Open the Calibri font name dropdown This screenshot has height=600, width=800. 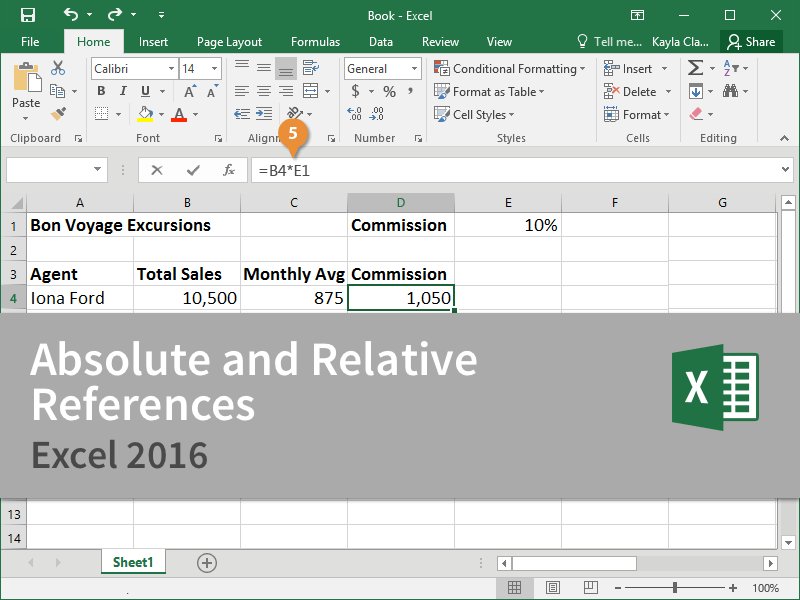pos(171,68)
